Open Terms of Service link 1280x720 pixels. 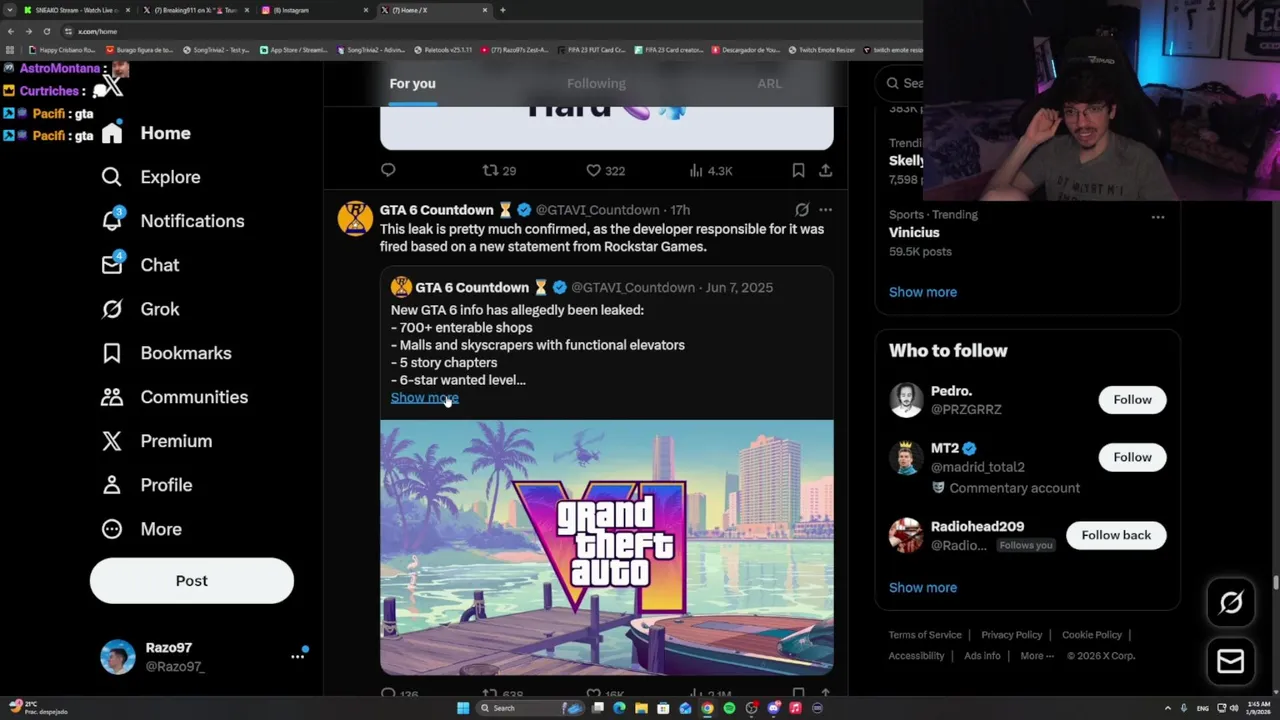click(x=925, y=635)
